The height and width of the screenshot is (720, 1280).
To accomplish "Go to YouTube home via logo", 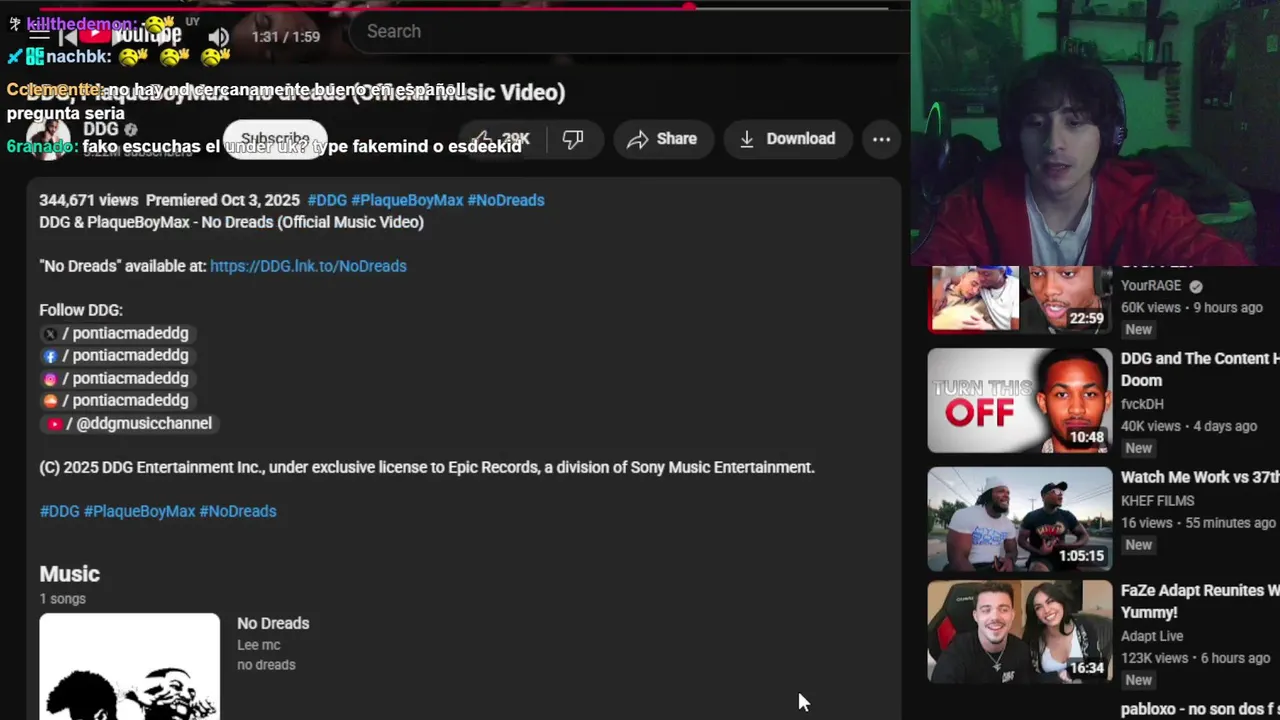I will tap(131, 34).
